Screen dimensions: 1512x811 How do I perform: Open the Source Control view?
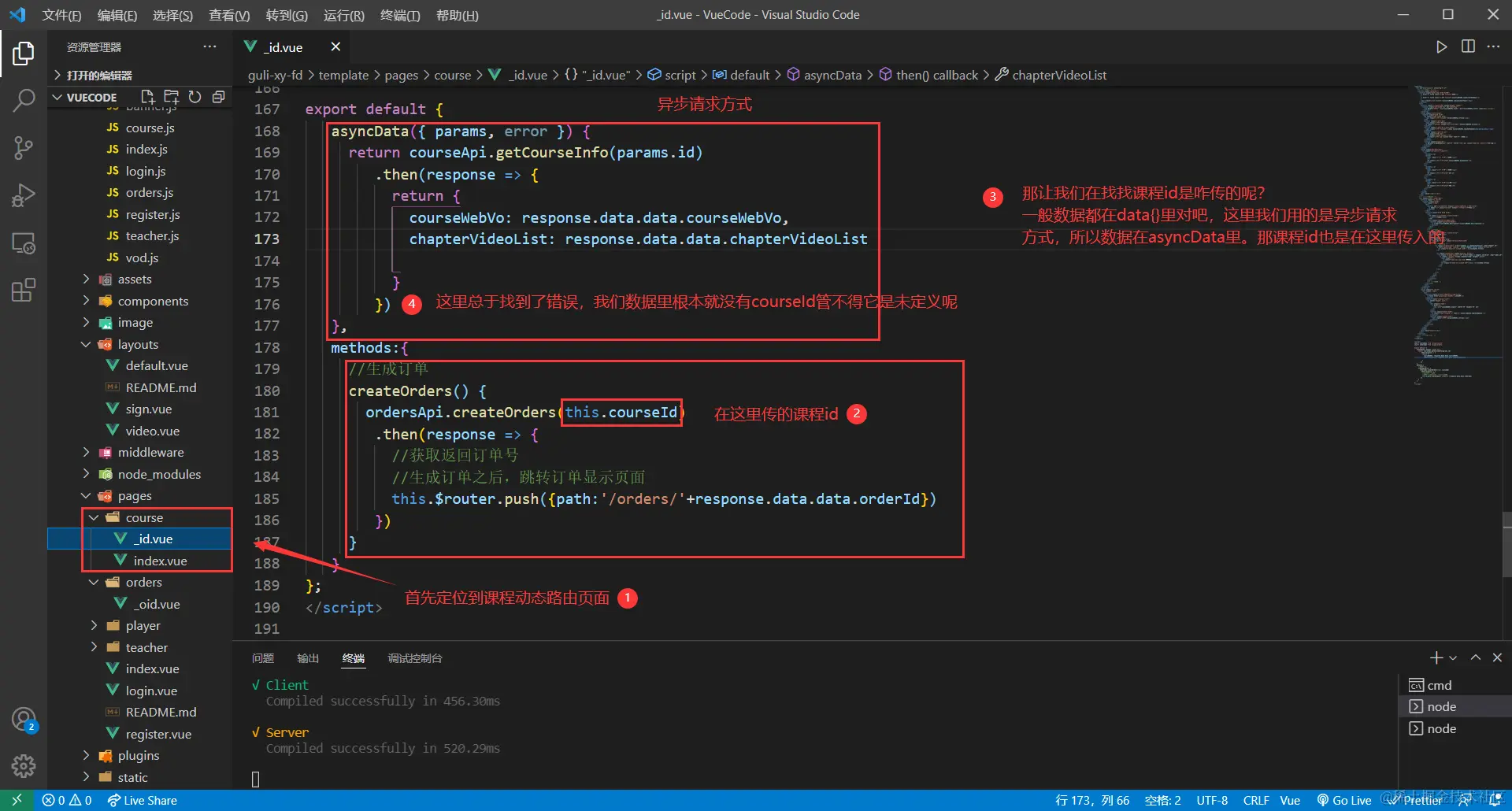tap(24, 148)
